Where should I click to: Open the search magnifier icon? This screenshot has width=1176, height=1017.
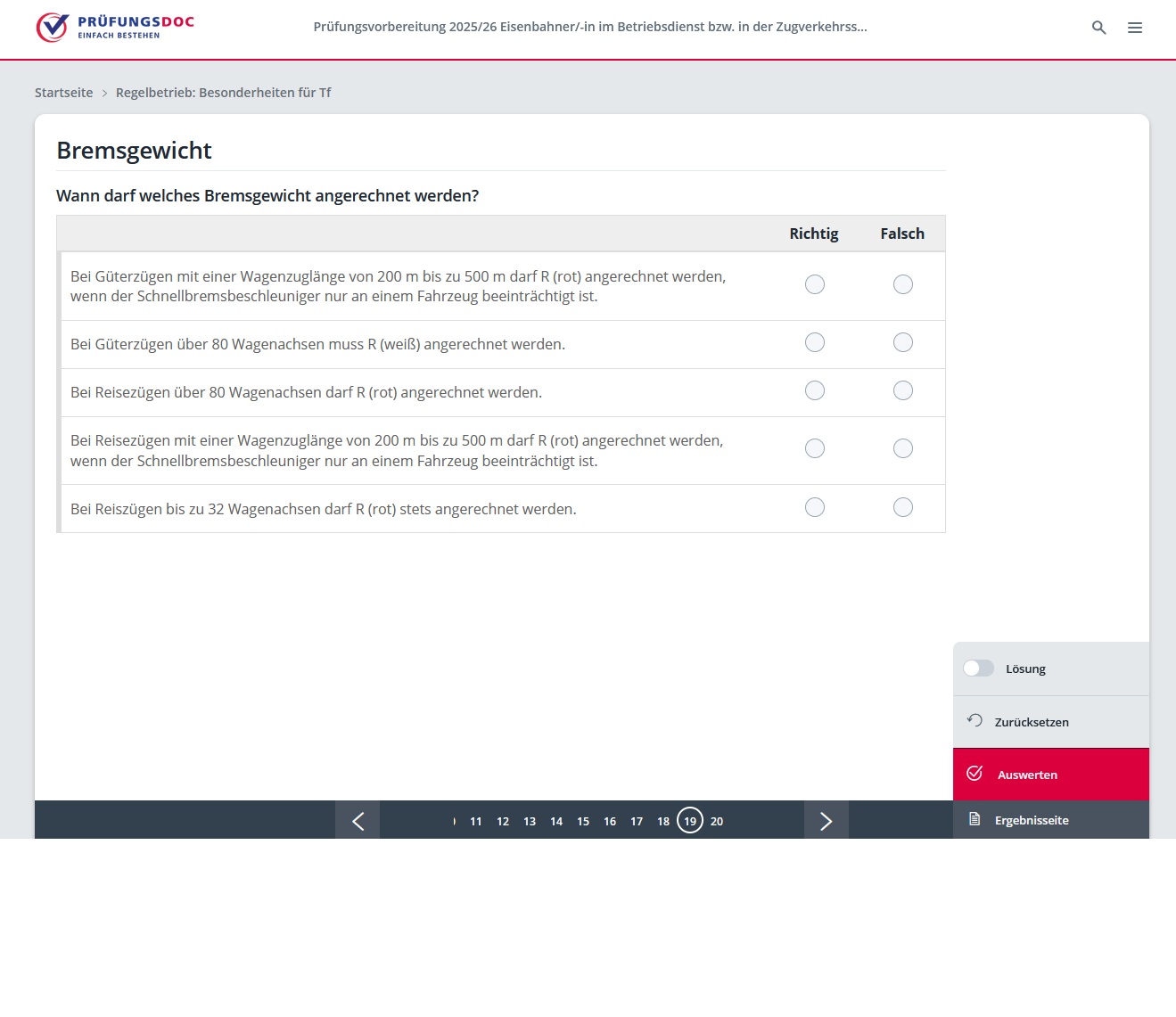coord(1098,28)
